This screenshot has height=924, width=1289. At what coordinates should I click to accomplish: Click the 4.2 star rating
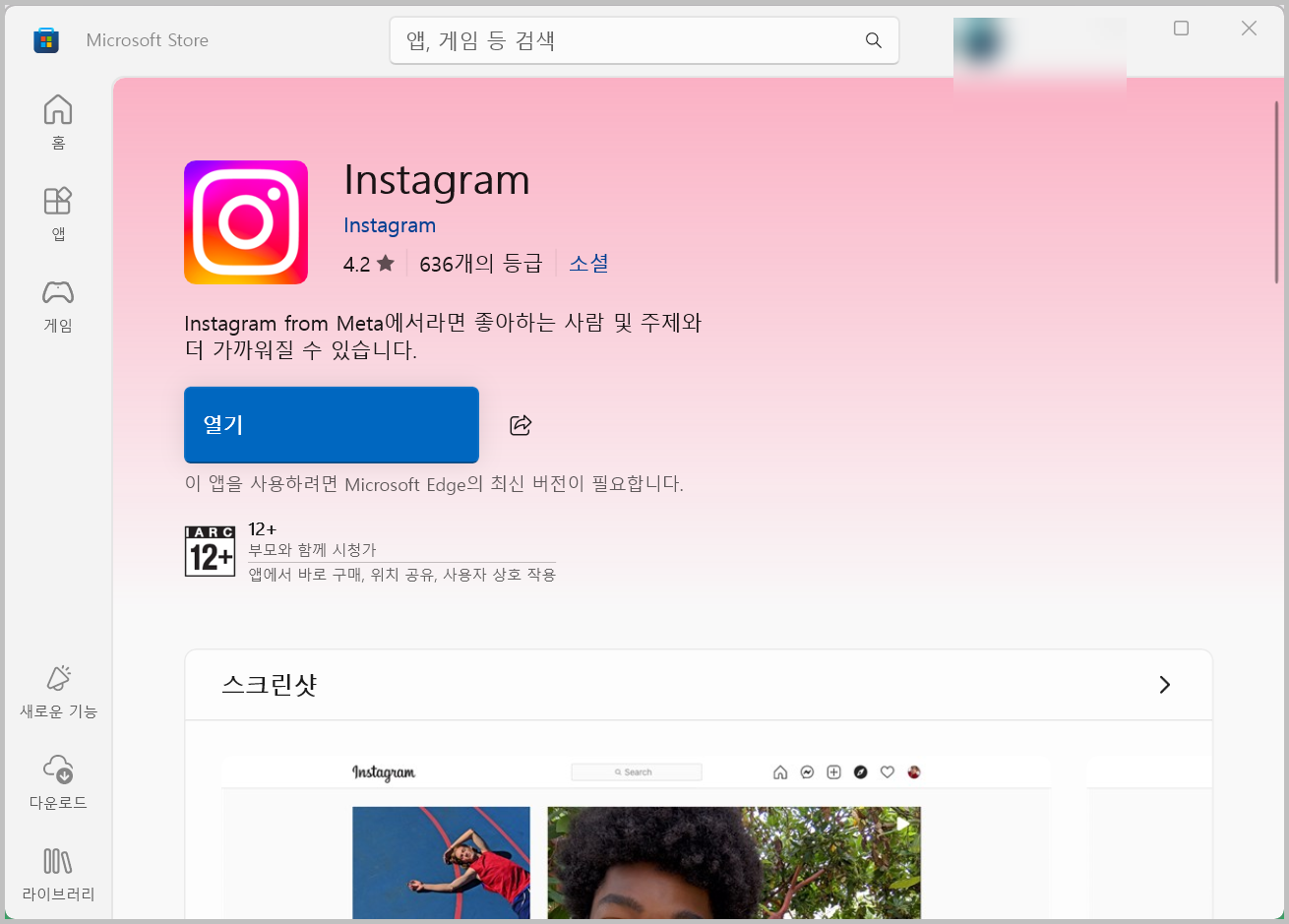(x=368, y=264)
